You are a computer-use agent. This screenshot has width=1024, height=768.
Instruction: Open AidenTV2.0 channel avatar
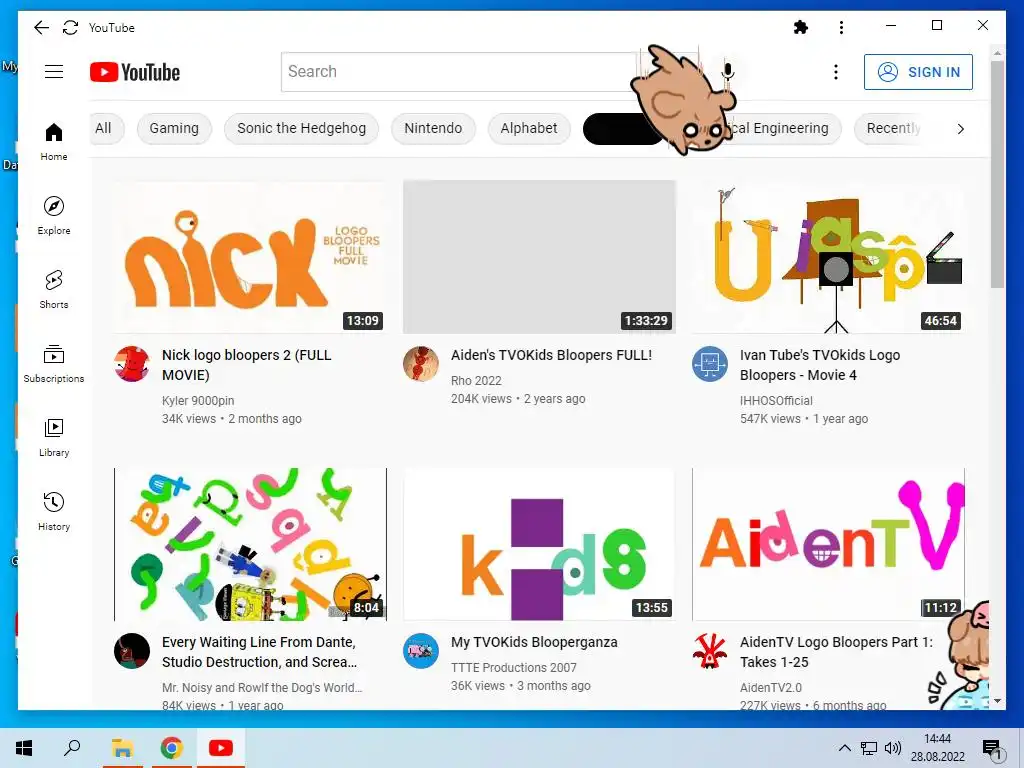click(710, 651)
